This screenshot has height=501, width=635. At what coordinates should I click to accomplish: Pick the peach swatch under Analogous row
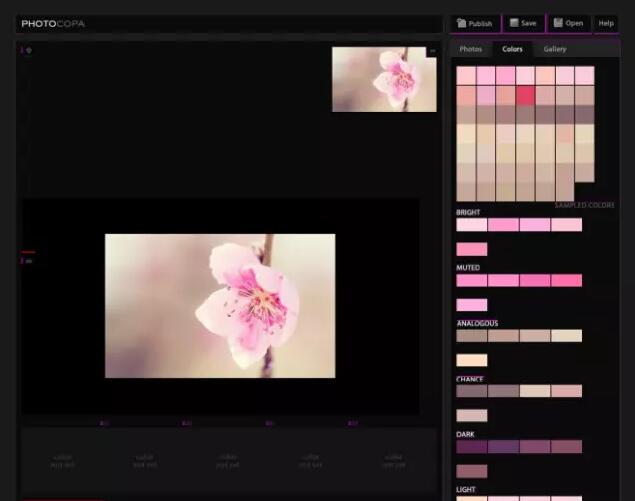pos(472,360)
